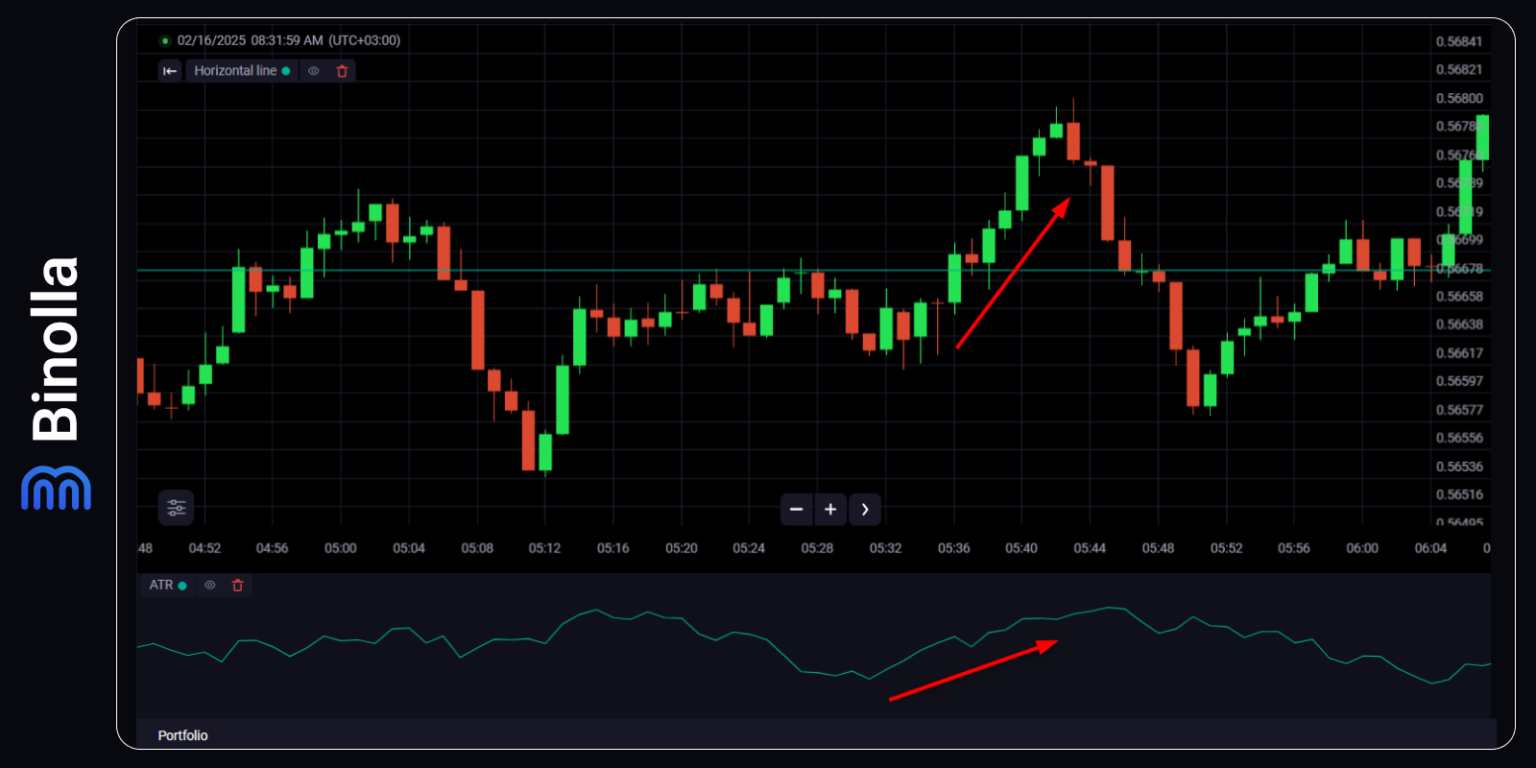
Task: Click the green live-status dot near the timestamp
Action: [x=165, y=40]
